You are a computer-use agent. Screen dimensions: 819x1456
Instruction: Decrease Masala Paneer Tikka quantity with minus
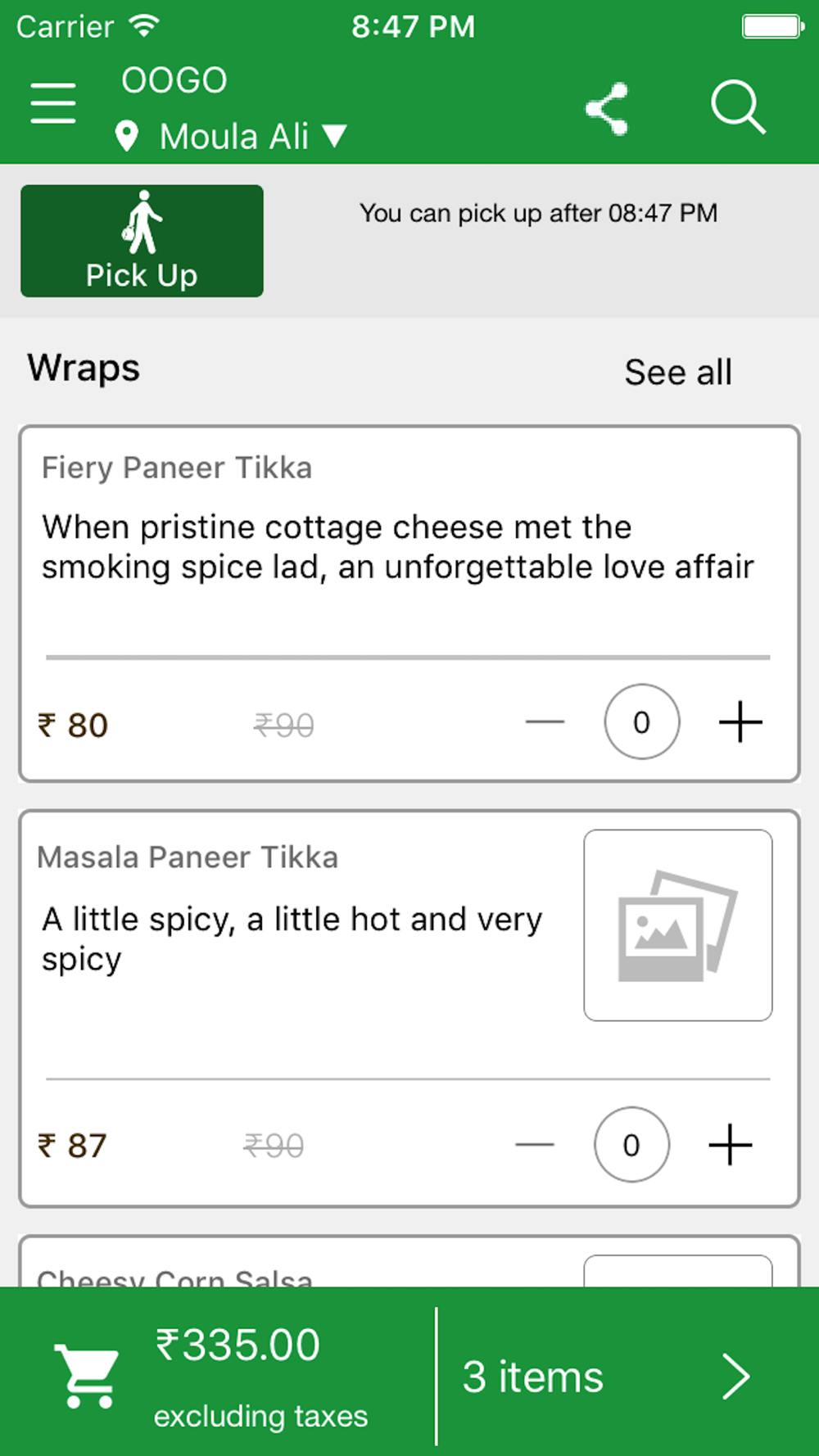point(535,1144)
